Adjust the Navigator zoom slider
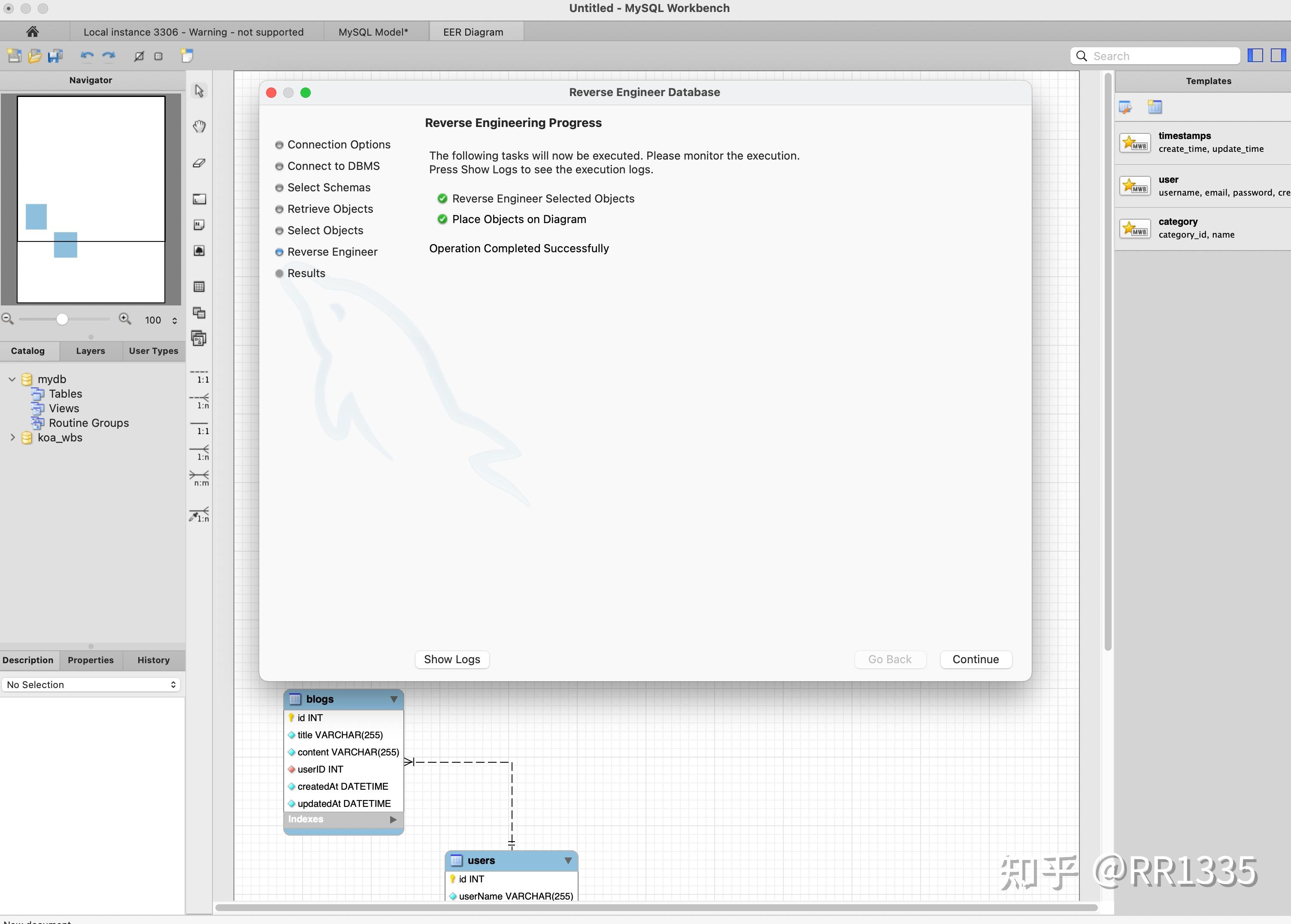This screenshot has height=924, width=1291. point(62,319)
